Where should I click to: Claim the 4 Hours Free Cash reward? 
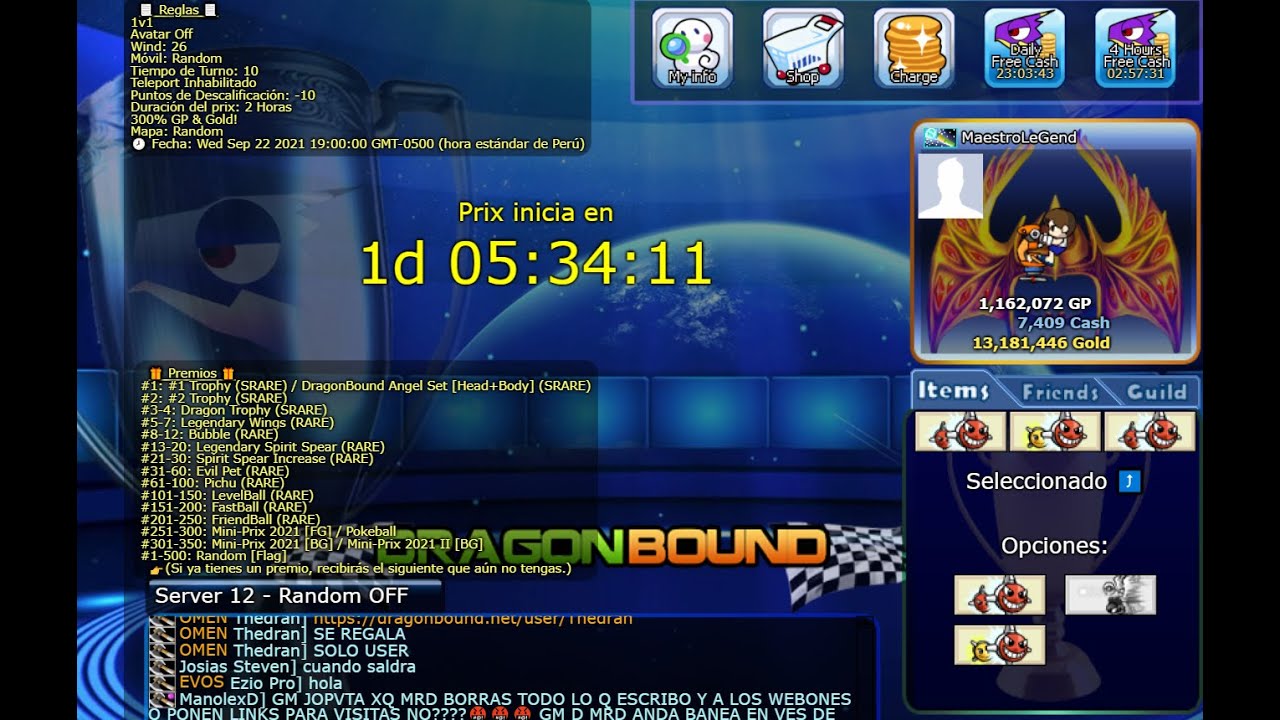pos(1135,48)
